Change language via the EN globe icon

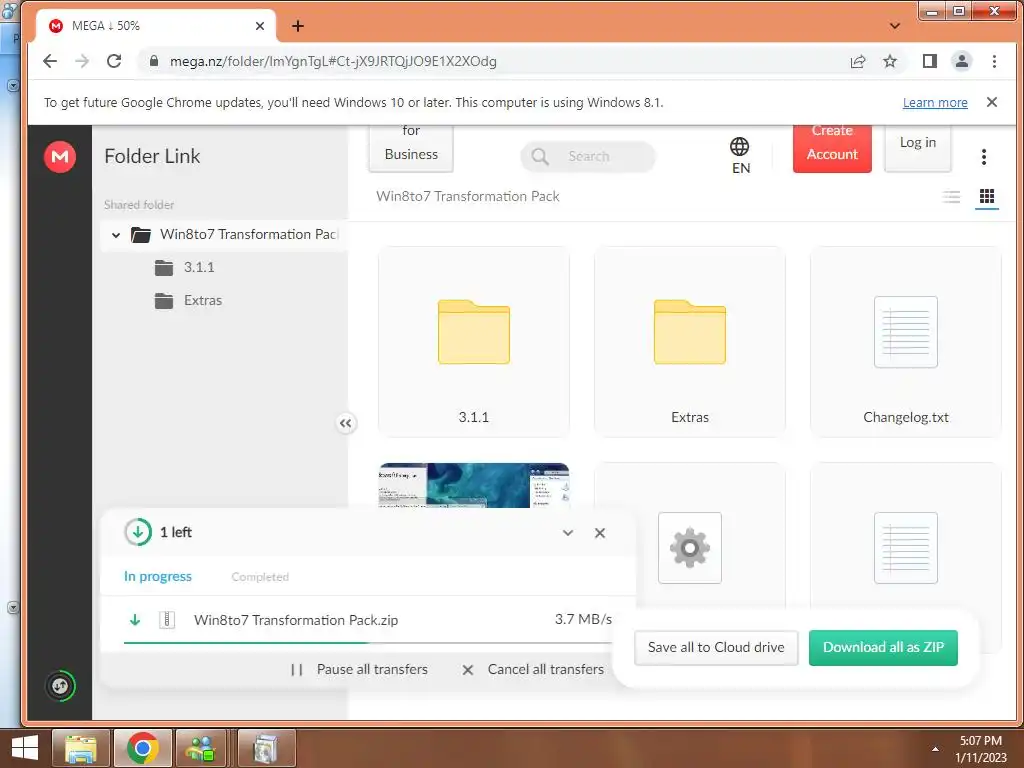pos(740,155)
